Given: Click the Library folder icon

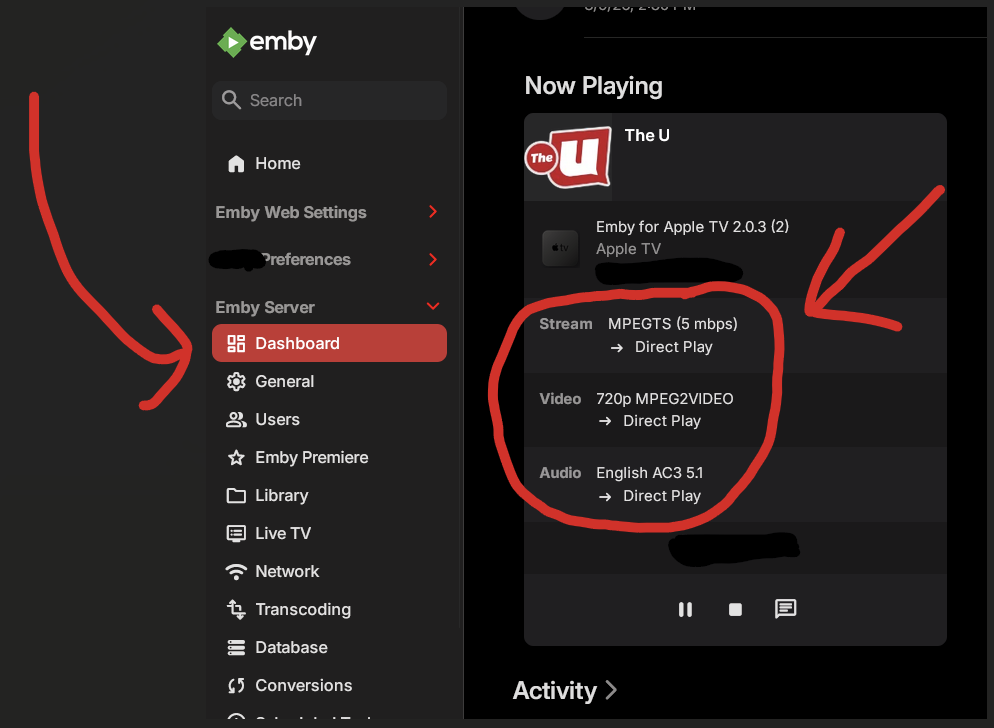Looking at the screenshot, I should click(x=236, y=496).
